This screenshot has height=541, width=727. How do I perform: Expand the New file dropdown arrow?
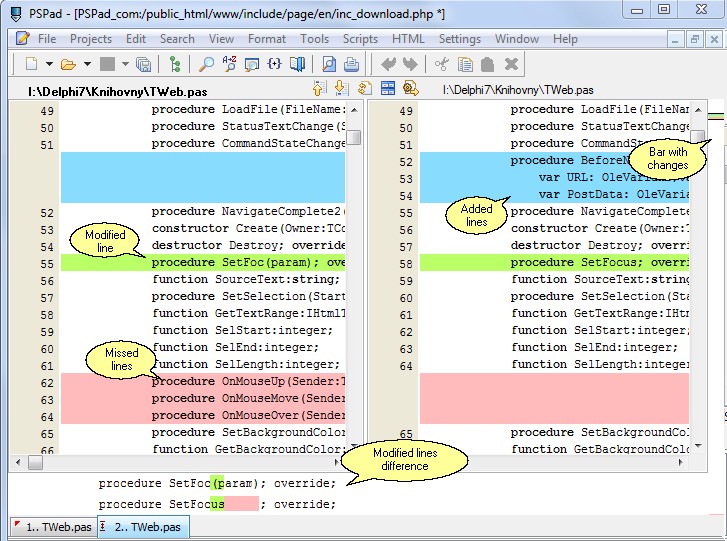point(49,65)
